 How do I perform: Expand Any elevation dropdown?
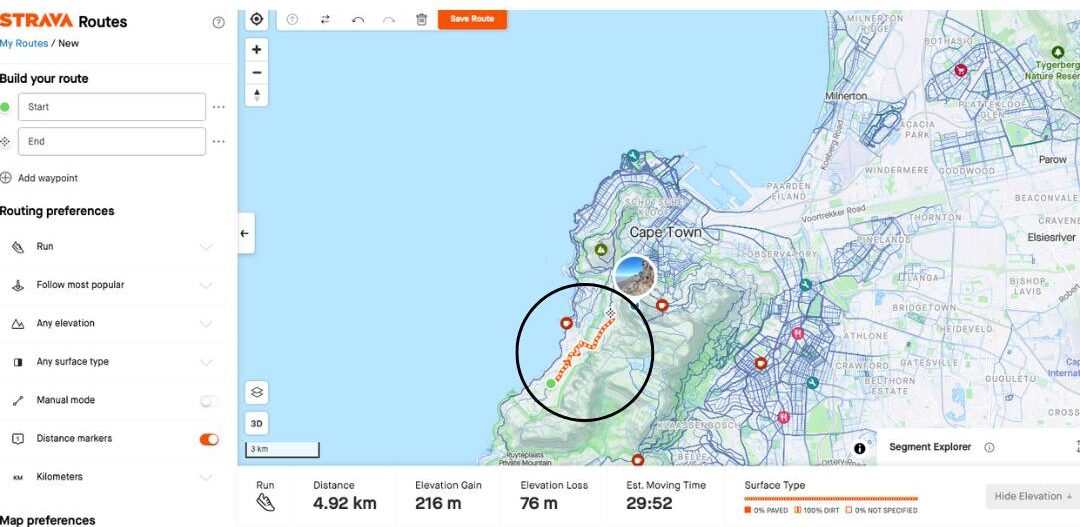point(206,323)
